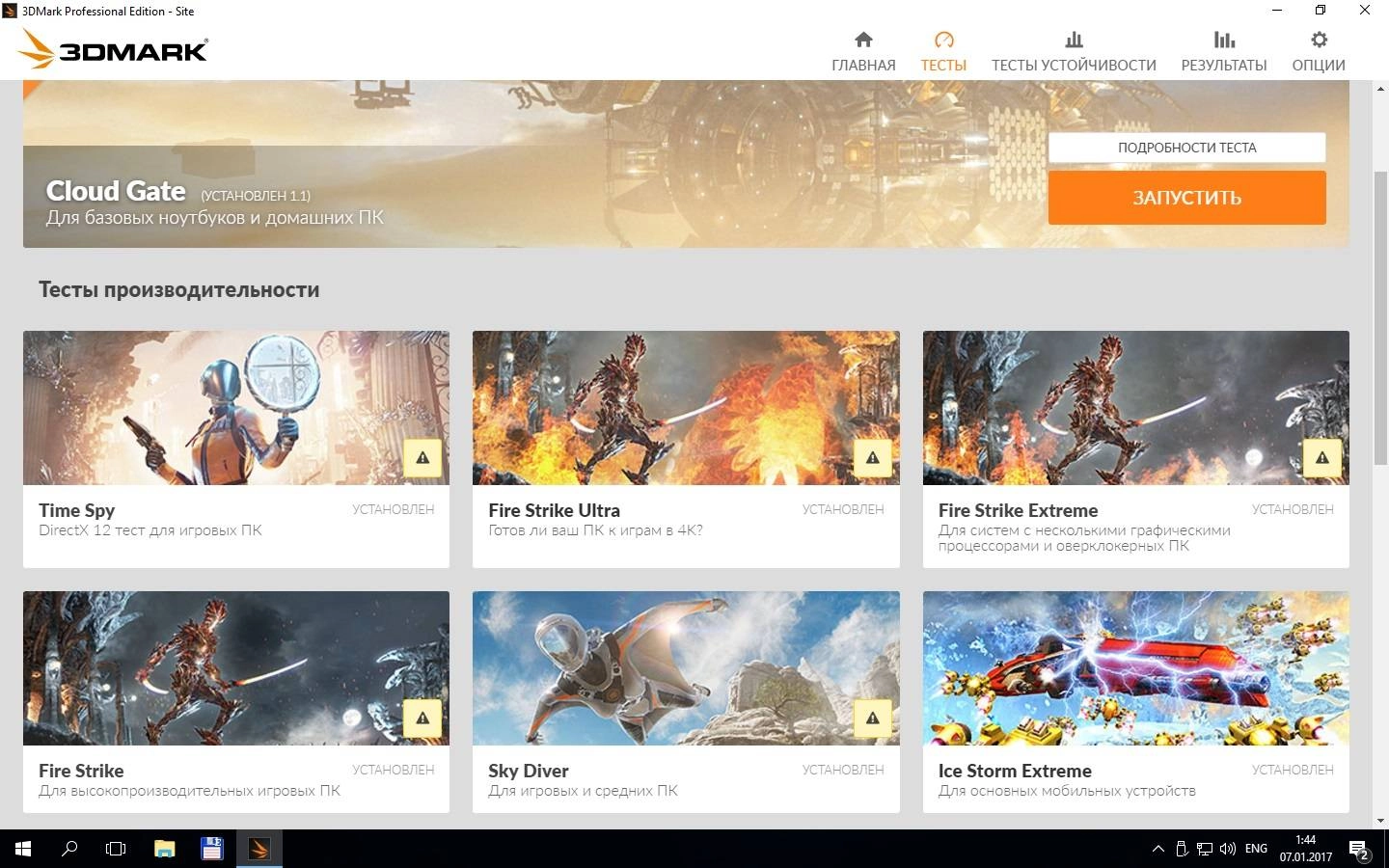Click warning icon on Time Spy card
This screenshot has width=1389, height=868.
tap(422, 458)
